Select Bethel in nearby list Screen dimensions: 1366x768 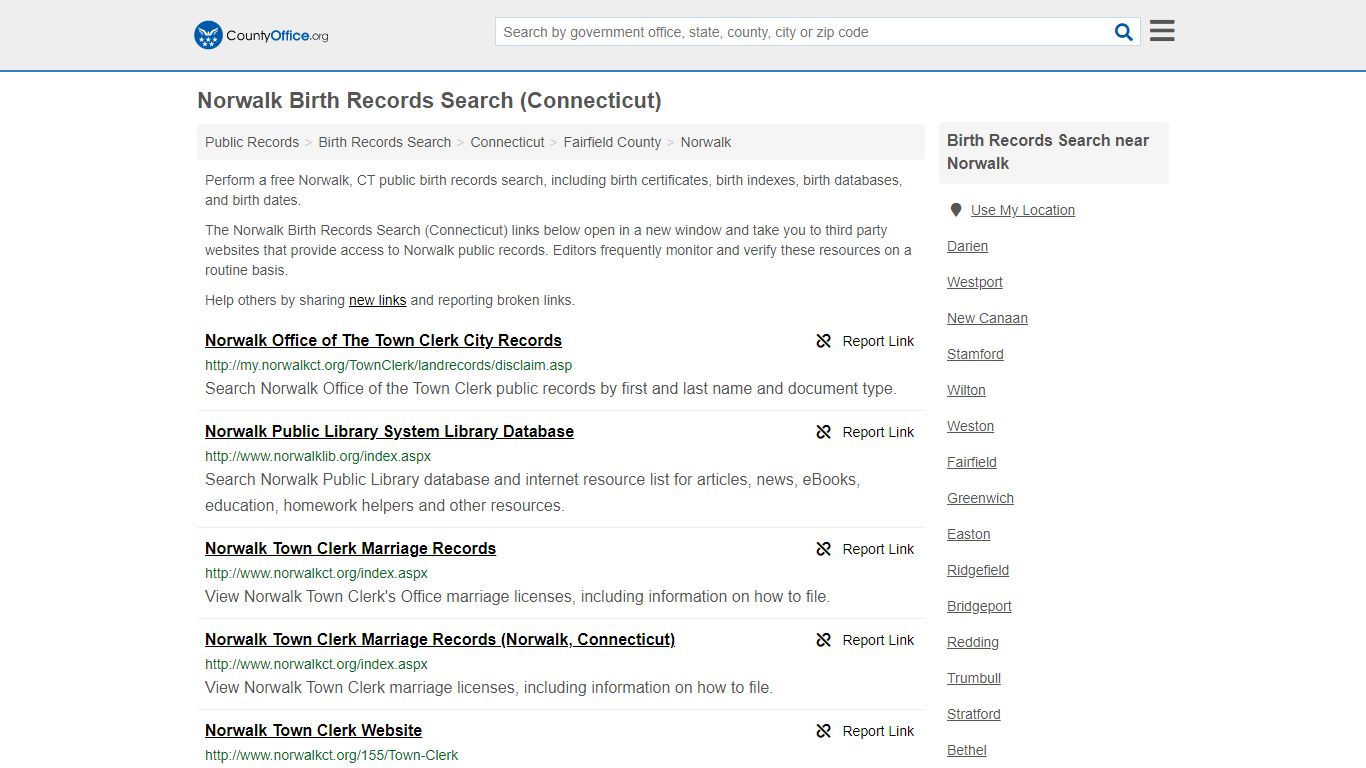967,750
